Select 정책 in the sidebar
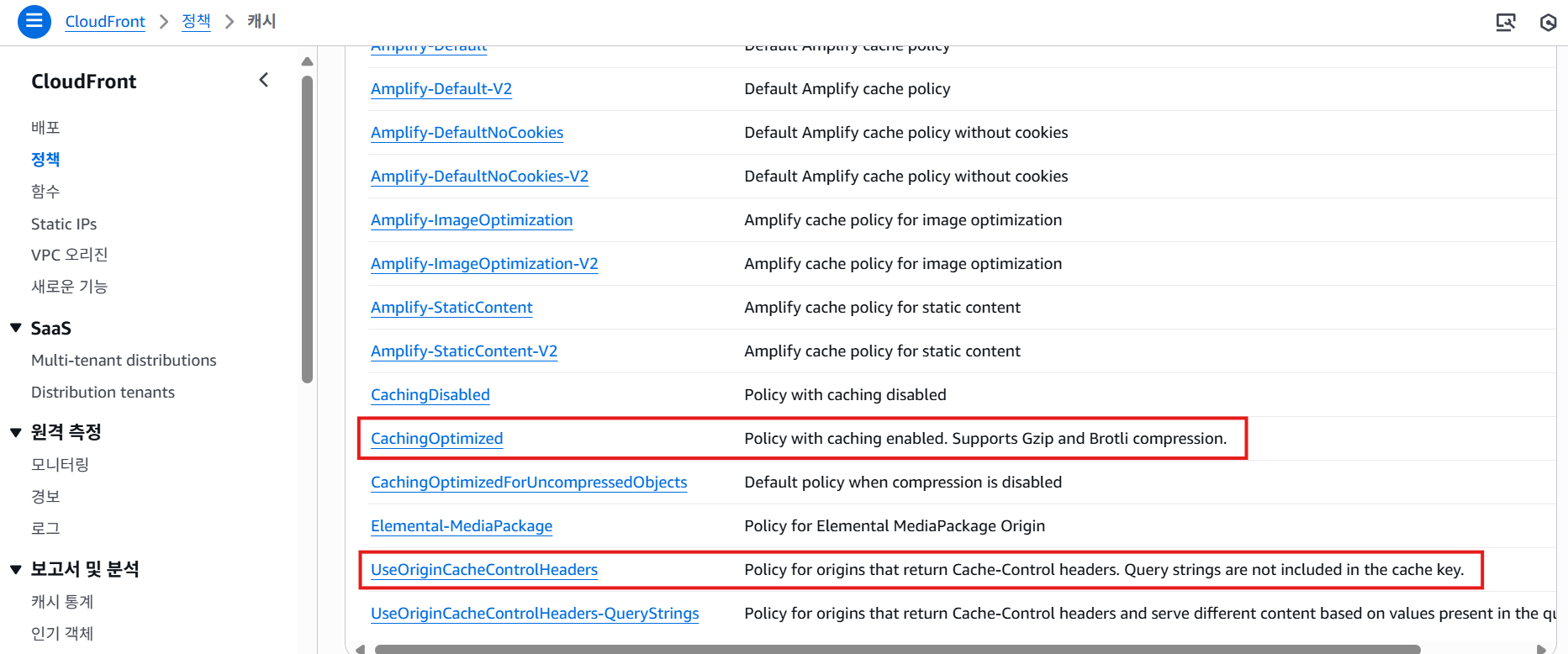Image resolution: width=1568 pixels, height=654 pixels. tap(45, 159)
